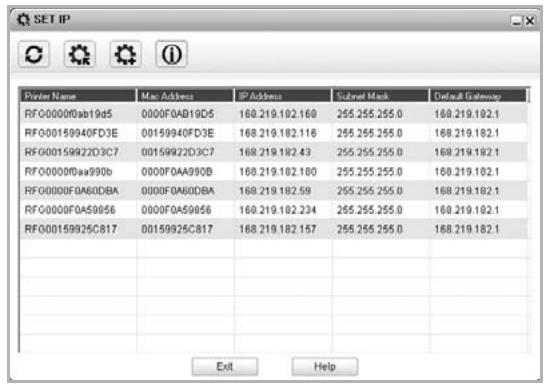Click Mac Address cell 0000F0A59856
This screenshot has height=387, width=545.
click(176, 210)
